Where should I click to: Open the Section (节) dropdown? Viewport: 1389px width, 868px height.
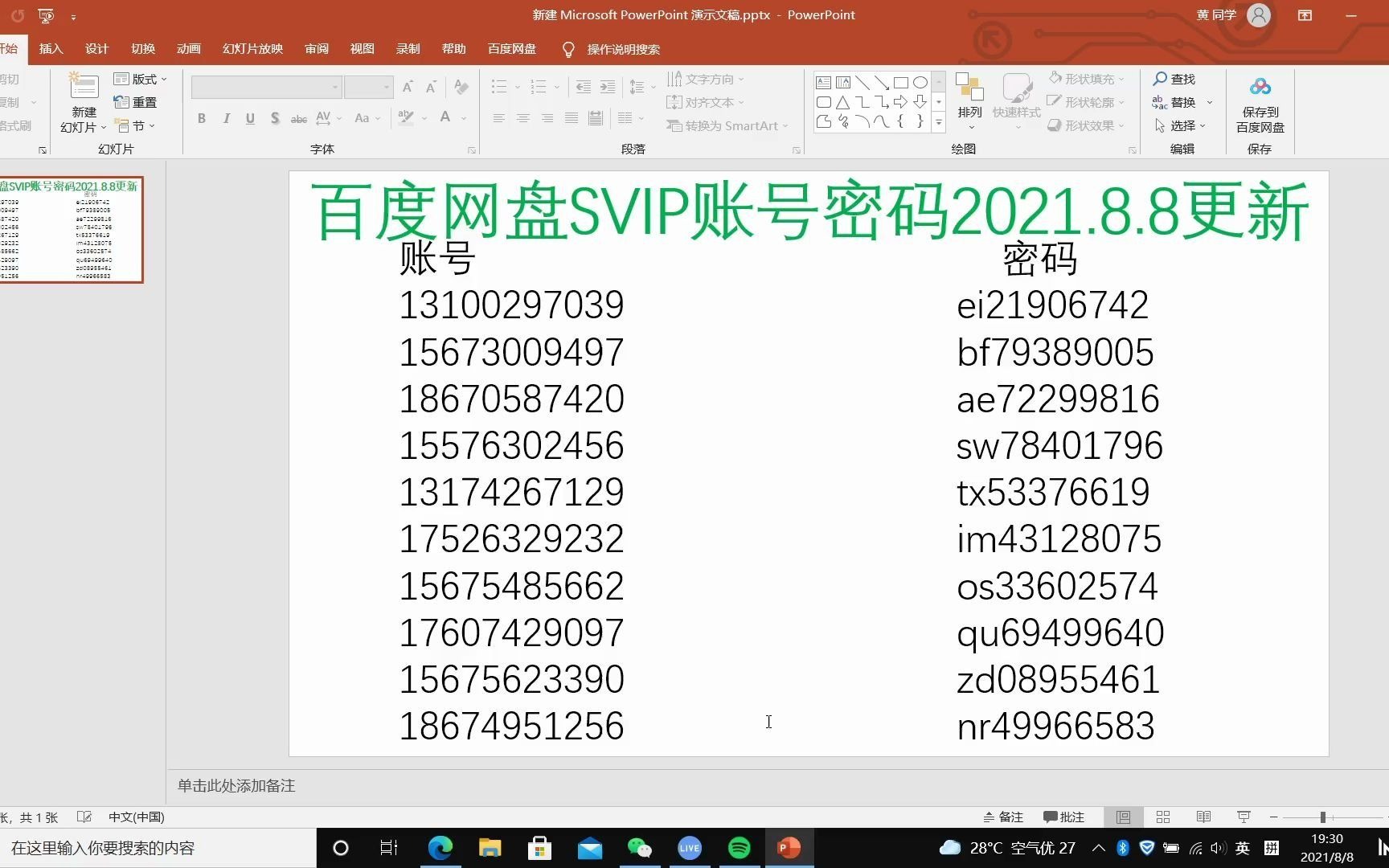(135, 125)
